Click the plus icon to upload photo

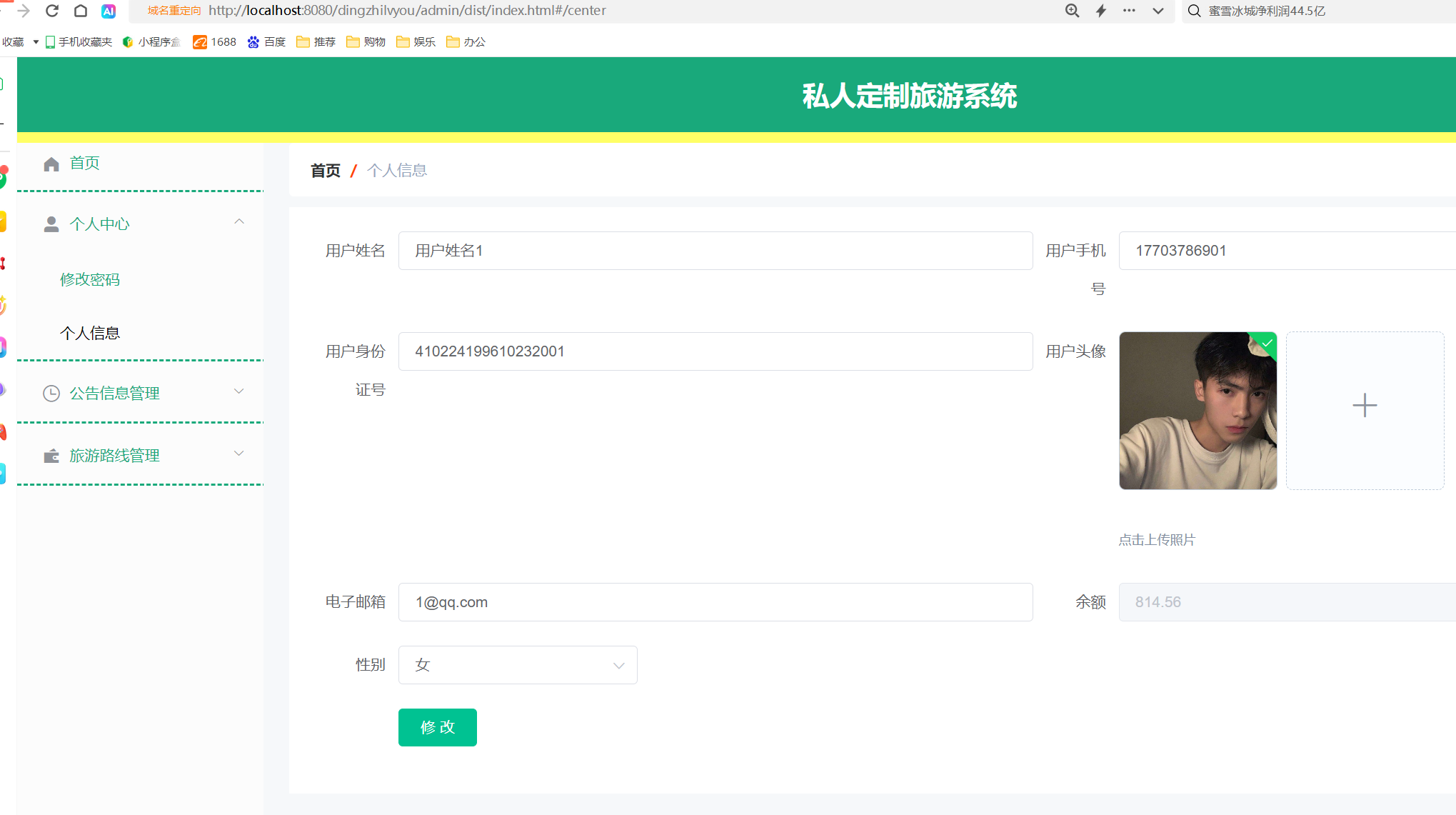click(x=1365, y=406)
